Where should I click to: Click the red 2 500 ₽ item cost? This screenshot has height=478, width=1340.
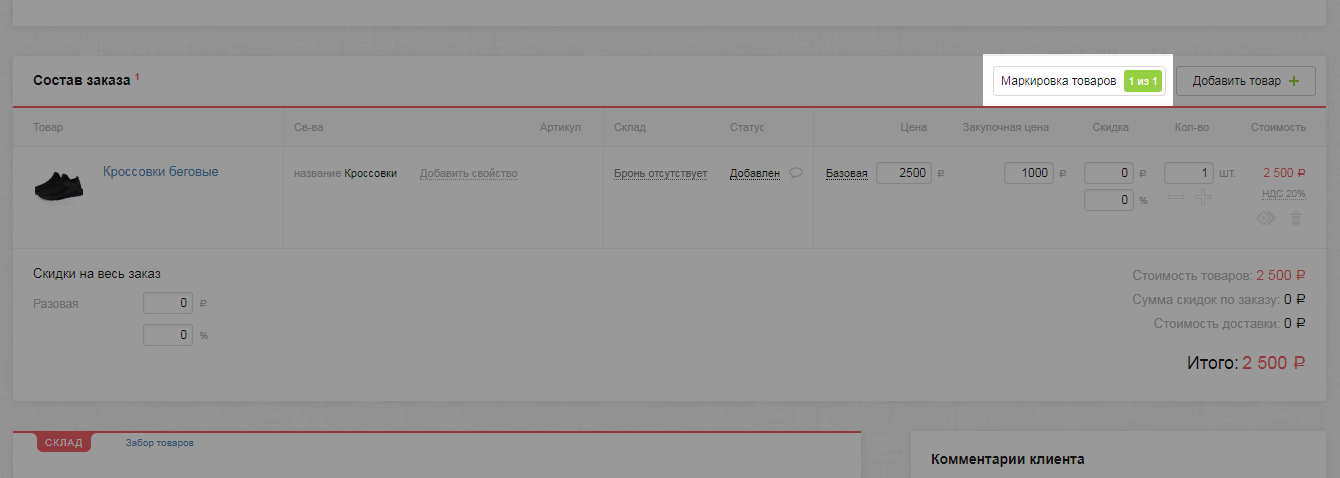click(1284, 173)
